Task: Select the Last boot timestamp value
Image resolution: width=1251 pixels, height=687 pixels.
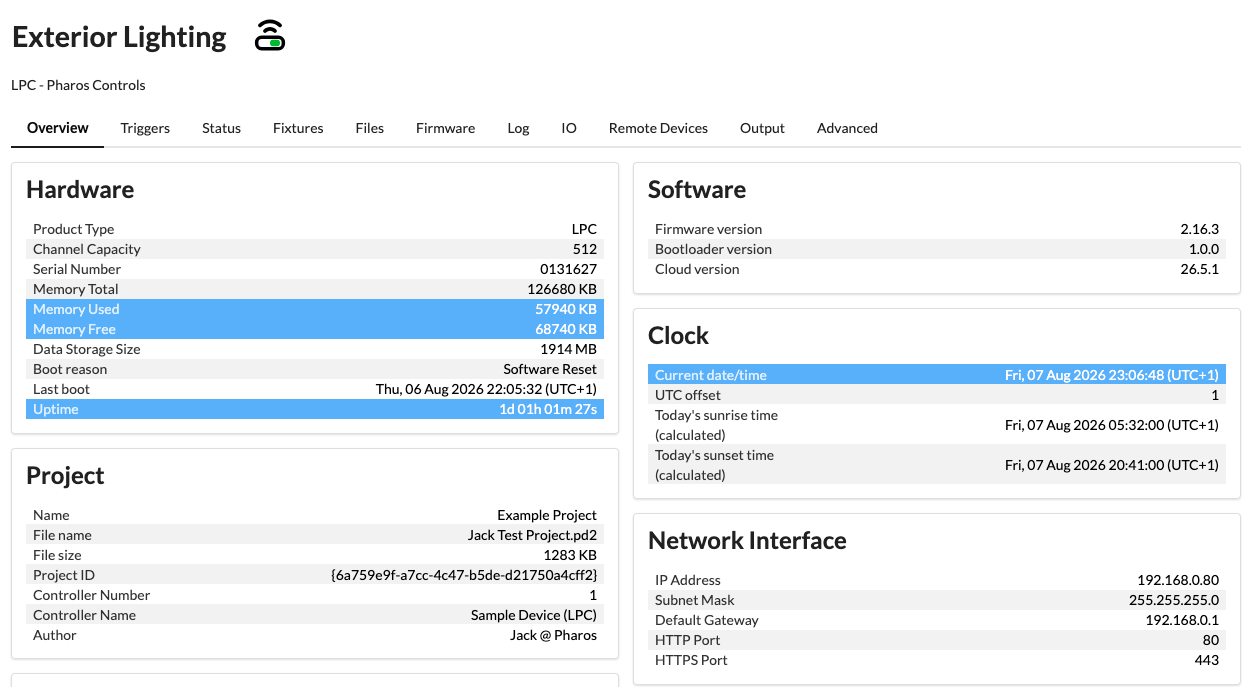Action: 486,389
